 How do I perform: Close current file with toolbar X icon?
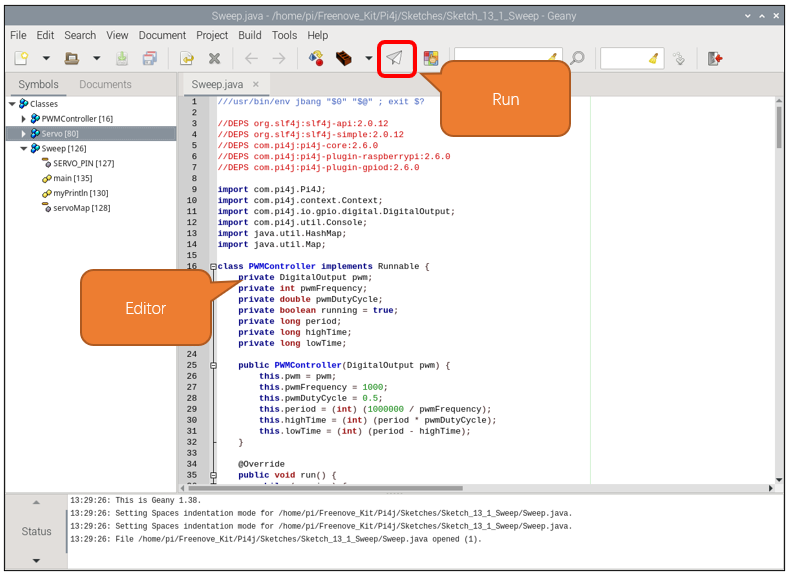tap(214, 59)
